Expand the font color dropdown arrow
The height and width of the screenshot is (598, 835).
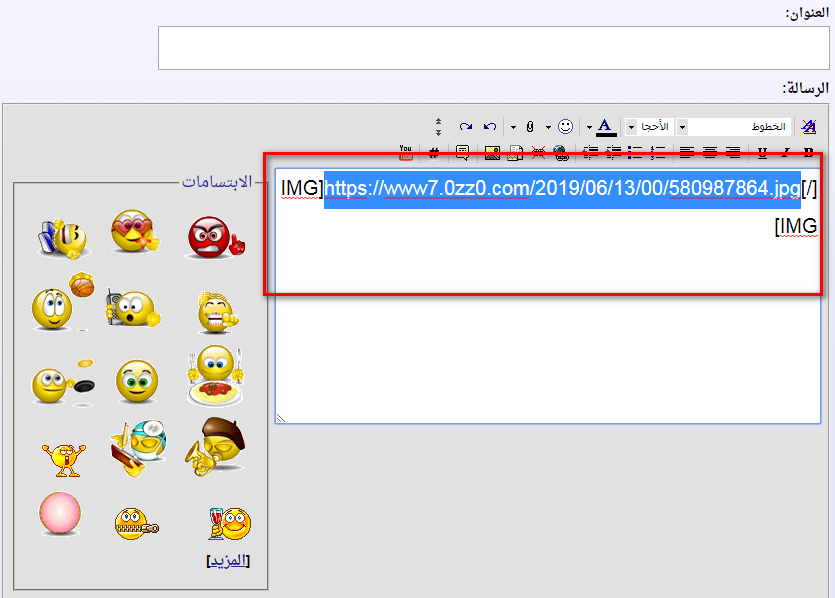point(589,127)
